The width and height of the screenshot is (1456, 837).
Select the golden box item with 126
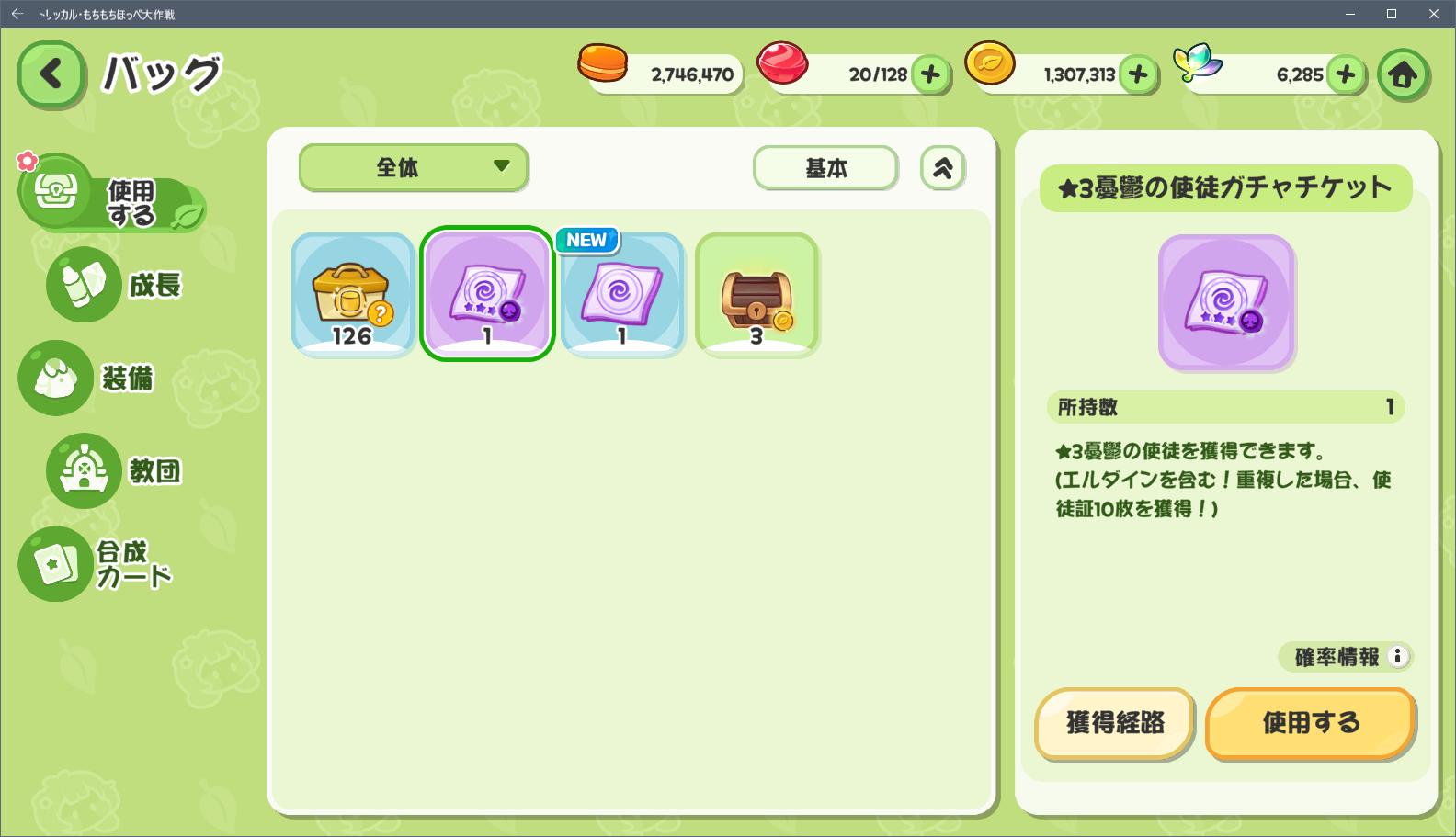pos(353,294)
